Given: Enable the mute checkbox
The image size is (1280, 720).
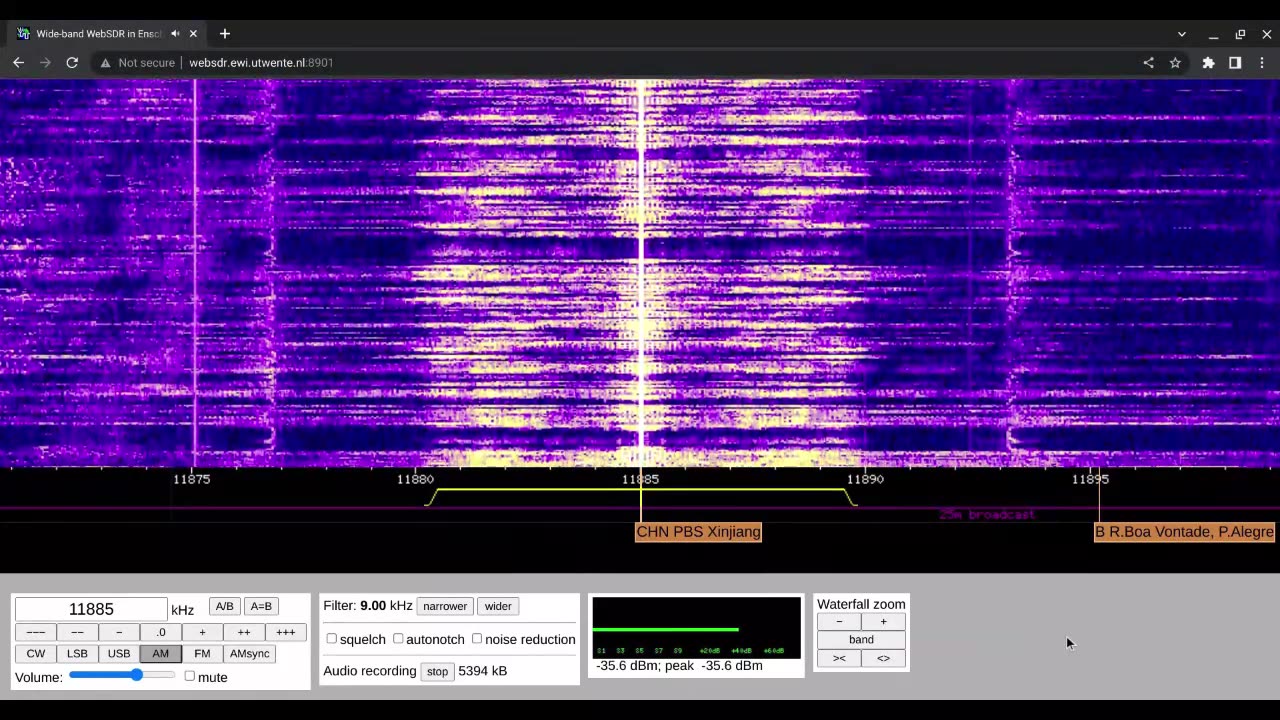Looking at the screenshot, I should pos(190,676).
